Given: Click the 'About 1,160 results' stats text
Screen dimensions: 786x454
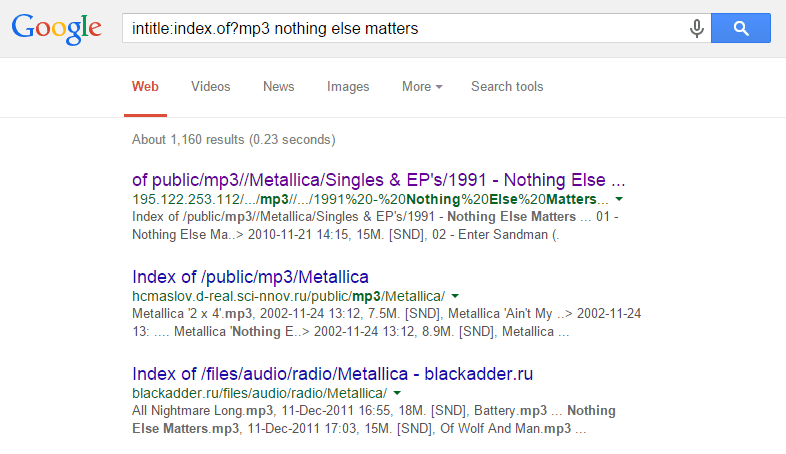Looking at the screenshot, I should pyautogui.click(x=233, y=139).
